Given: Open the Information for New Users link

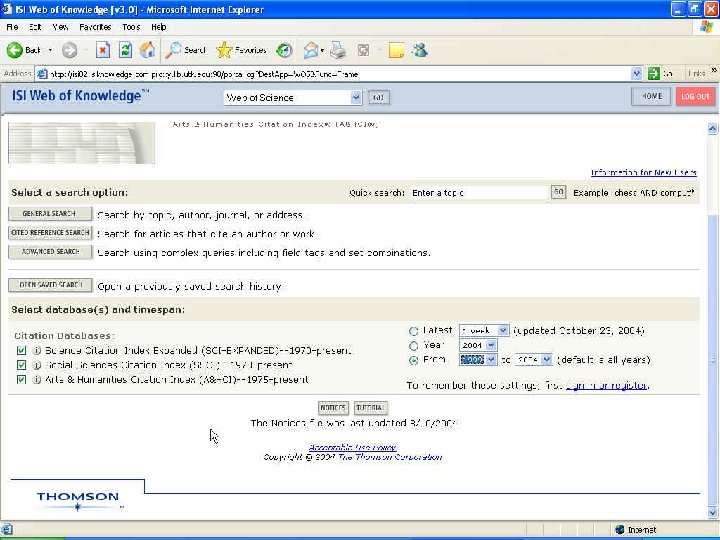Looking at the screenshot, I should (x=643, y=173).
